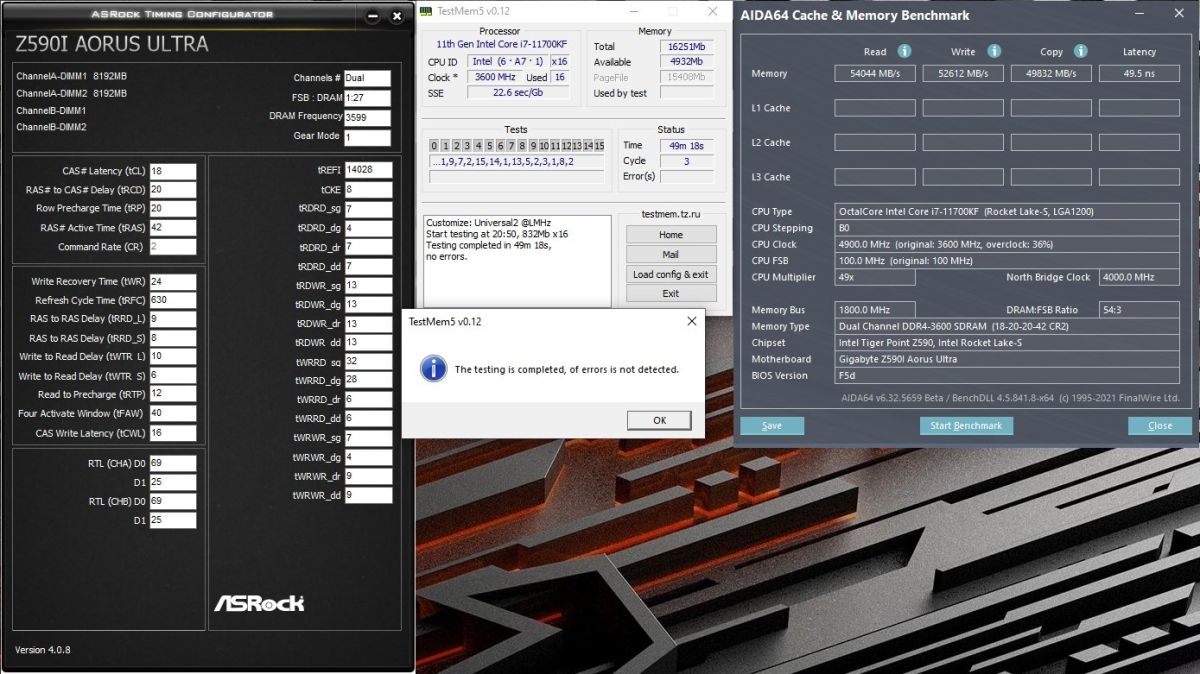
Task: Click the tRDRD_sg value field
Action: 368,209
